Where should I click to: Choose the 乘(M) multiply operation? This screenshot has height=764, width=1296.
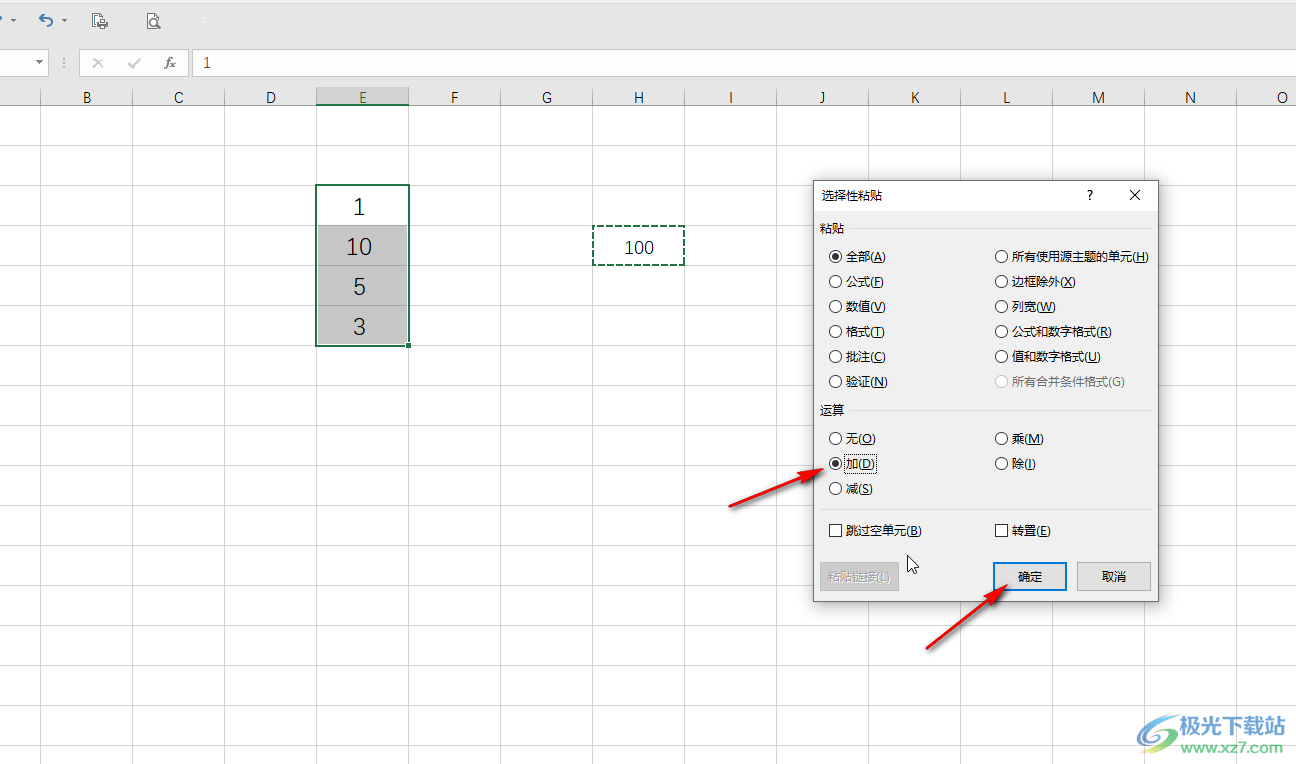pyautogui.click(x=1019, y=439)
